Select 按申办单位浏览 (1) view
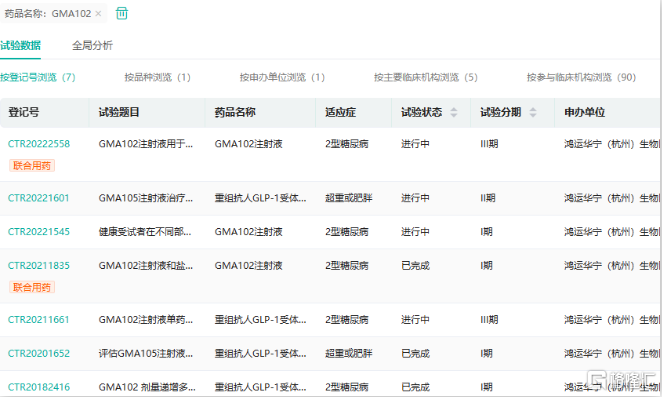This screenshot has width=662, height=397. pyautogui.click(x=282, y=77)
